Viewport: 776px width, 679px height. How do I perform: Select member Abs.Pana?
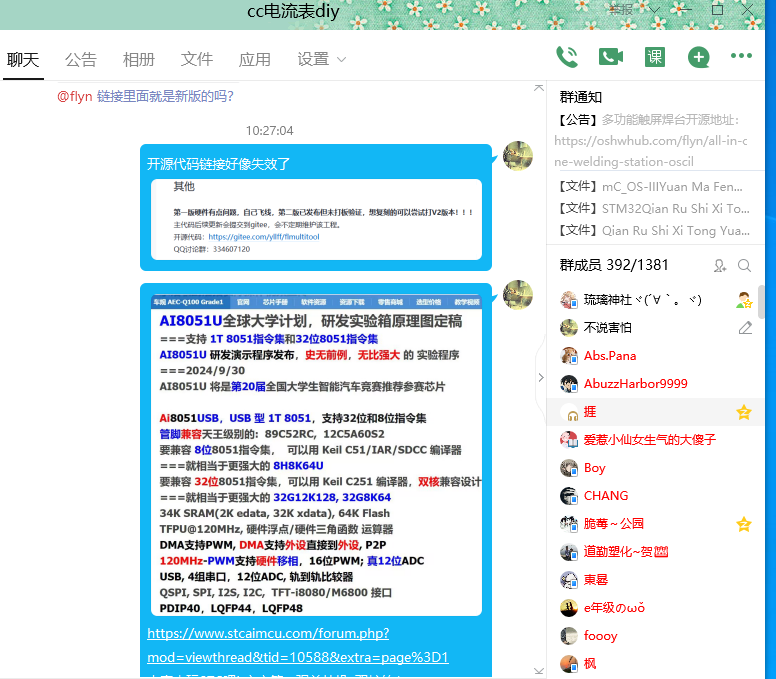656,356
